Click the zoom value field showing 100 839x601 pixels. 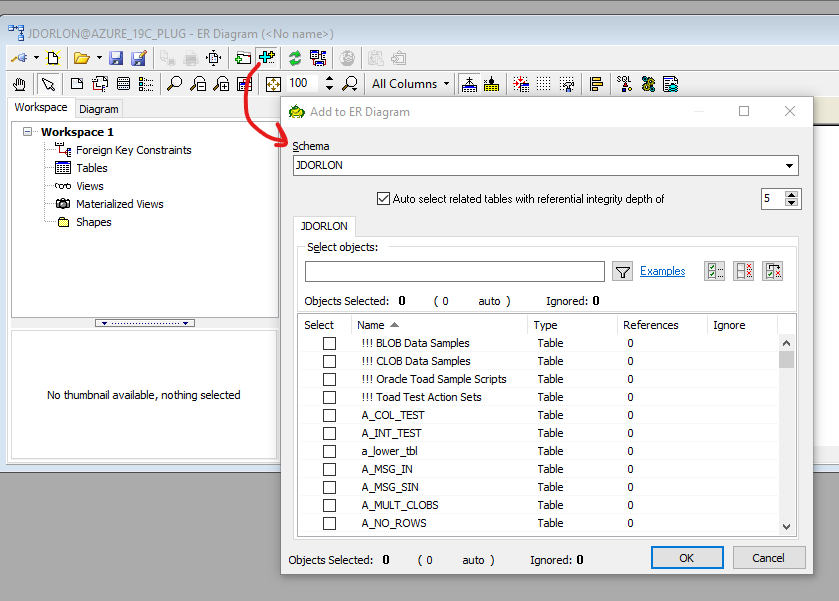click(x=303, y=83)
